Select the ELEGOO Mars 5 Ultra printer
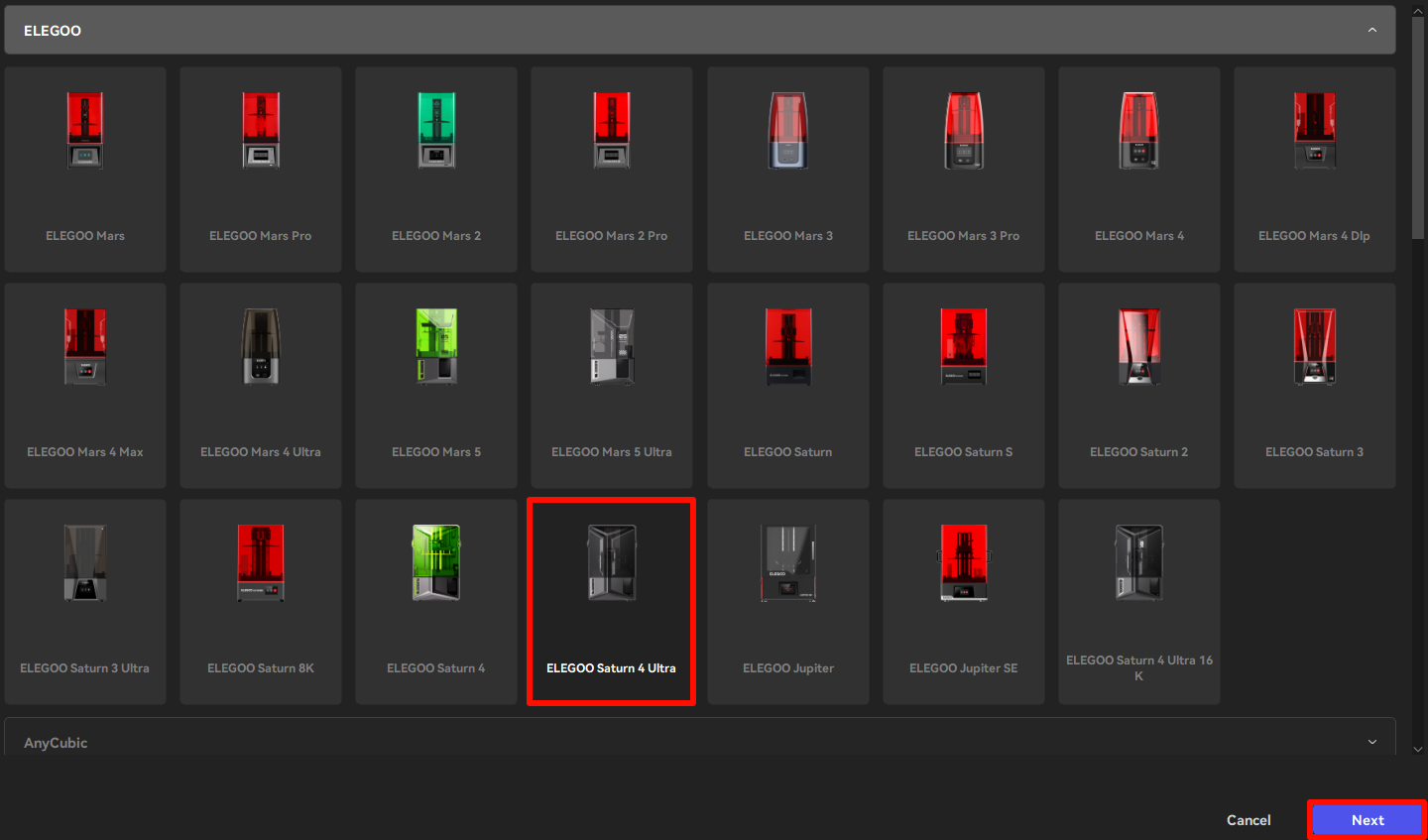The width and height of the screenshot is (1428, 840). tap(612, 386)
